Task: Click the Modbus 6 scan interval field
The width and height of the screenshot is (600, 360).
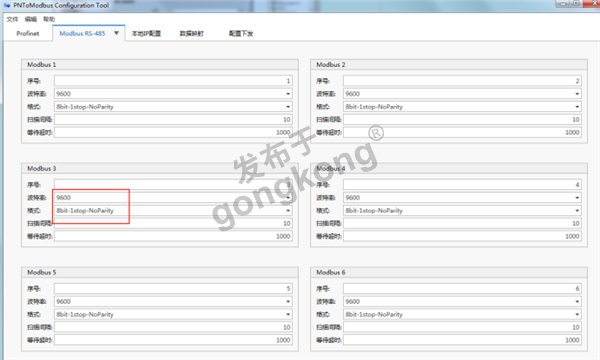Action: [462, 327]
